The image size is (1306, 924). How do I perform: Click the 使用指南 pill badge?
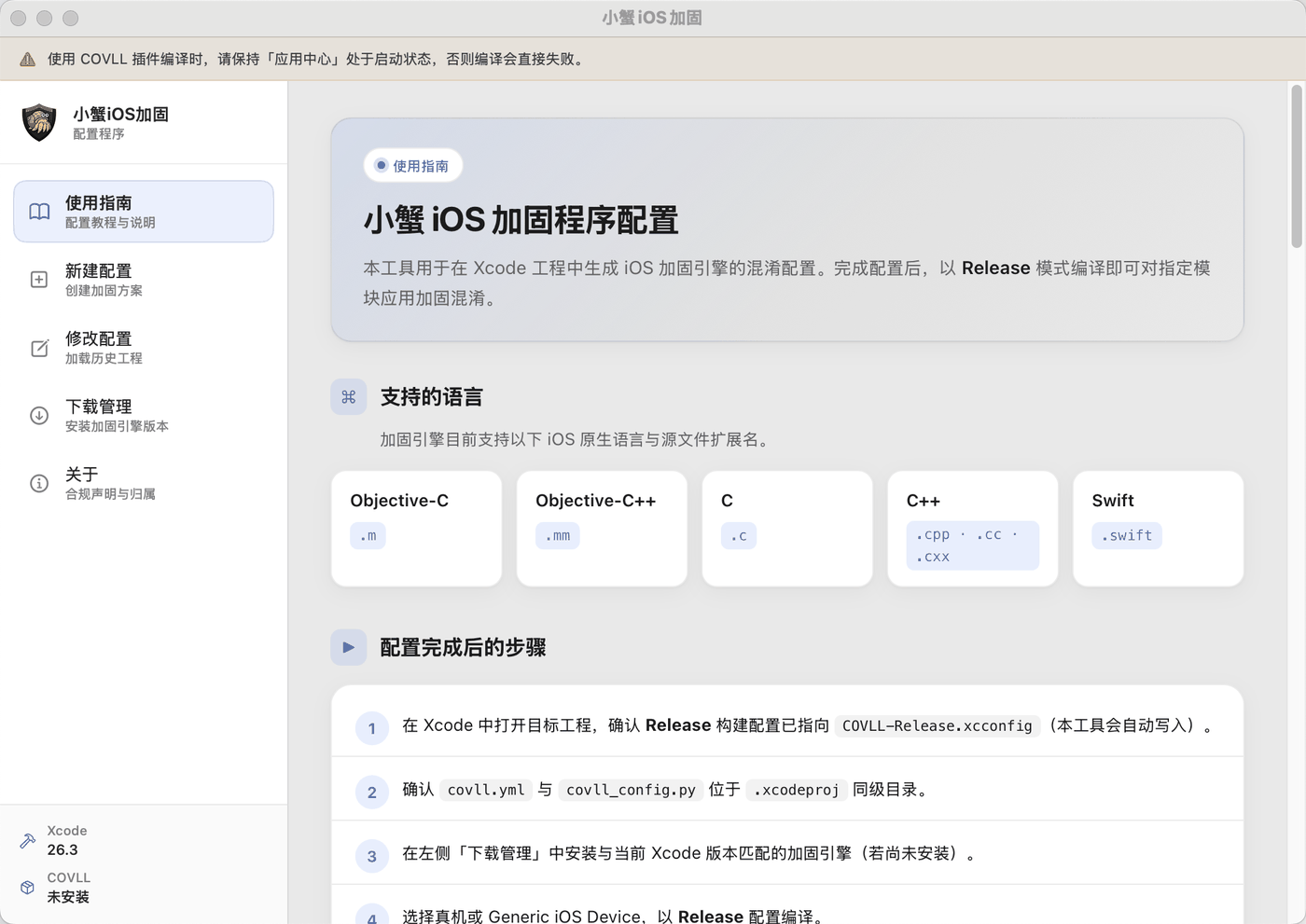pyautogui.click(x=412, y=166)
